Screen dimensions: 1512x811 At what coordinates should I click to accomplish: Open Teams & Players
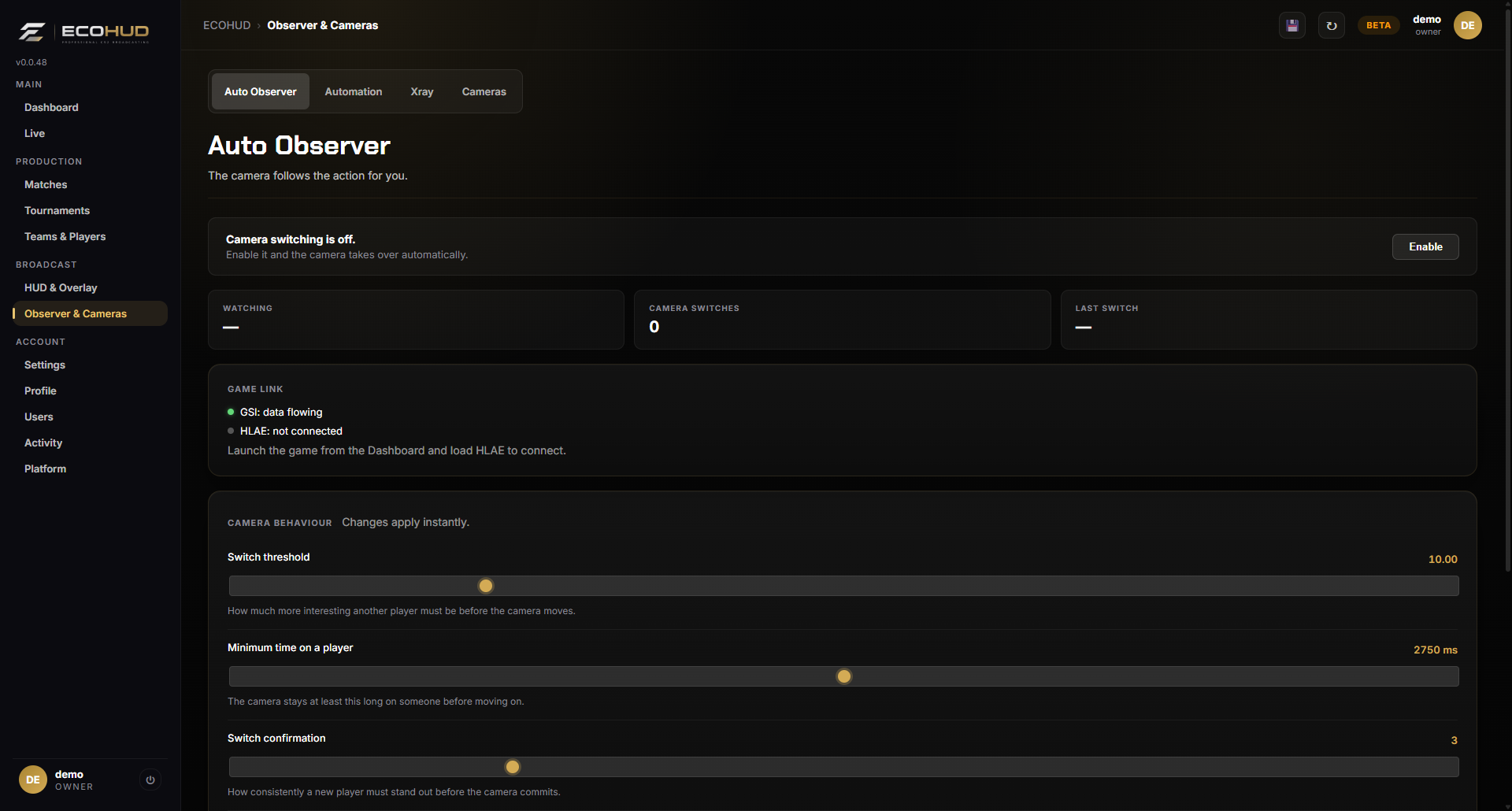90,236
